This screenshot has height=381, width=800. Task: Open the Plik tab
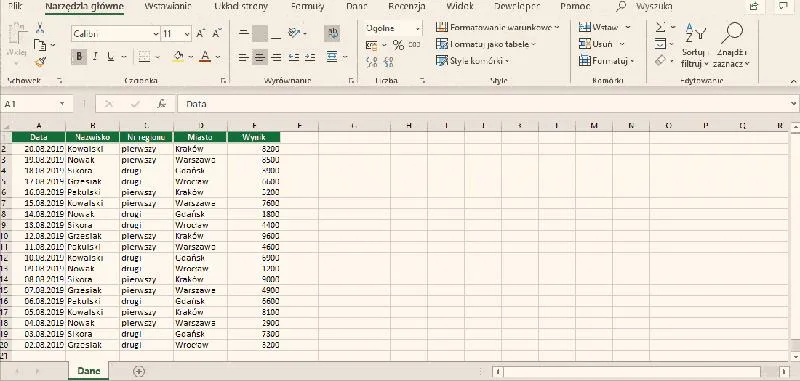pyautogui.click(x=15, y=6)
